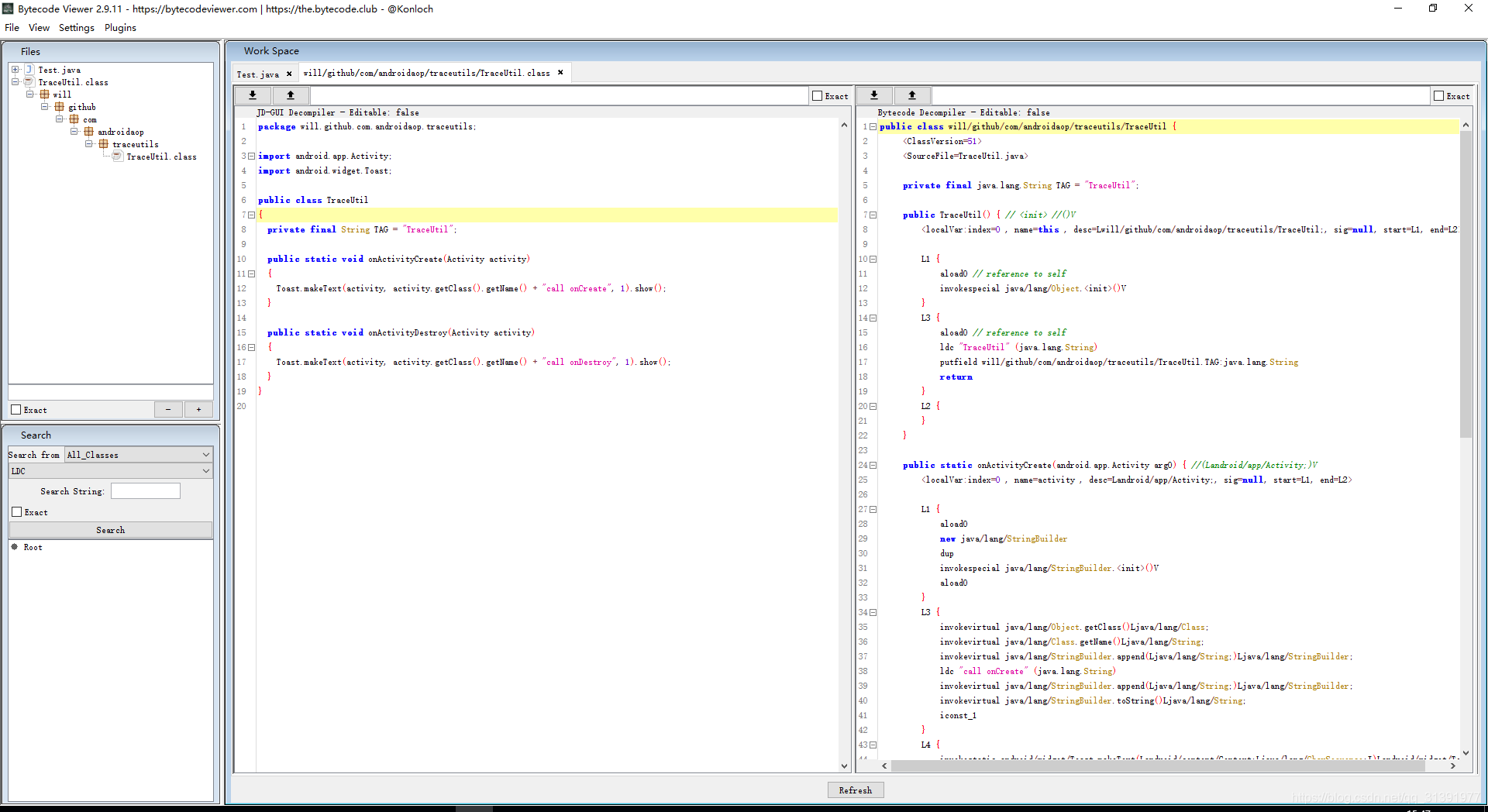This screenshot has width=1488, height=812.
Task: Click 'Root' entry in search results
Action: point(33,547)
